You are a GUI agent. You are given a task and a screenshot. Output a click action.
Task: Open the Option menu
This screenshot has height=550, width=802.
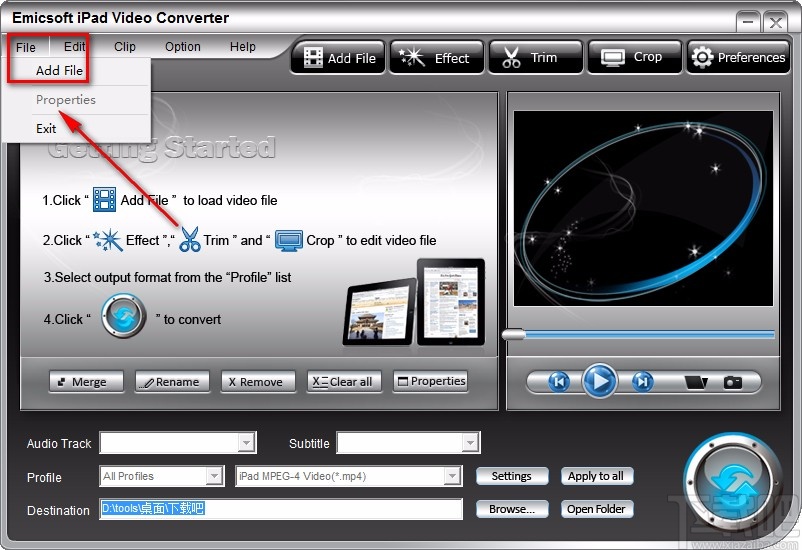[x=183, y=47]
